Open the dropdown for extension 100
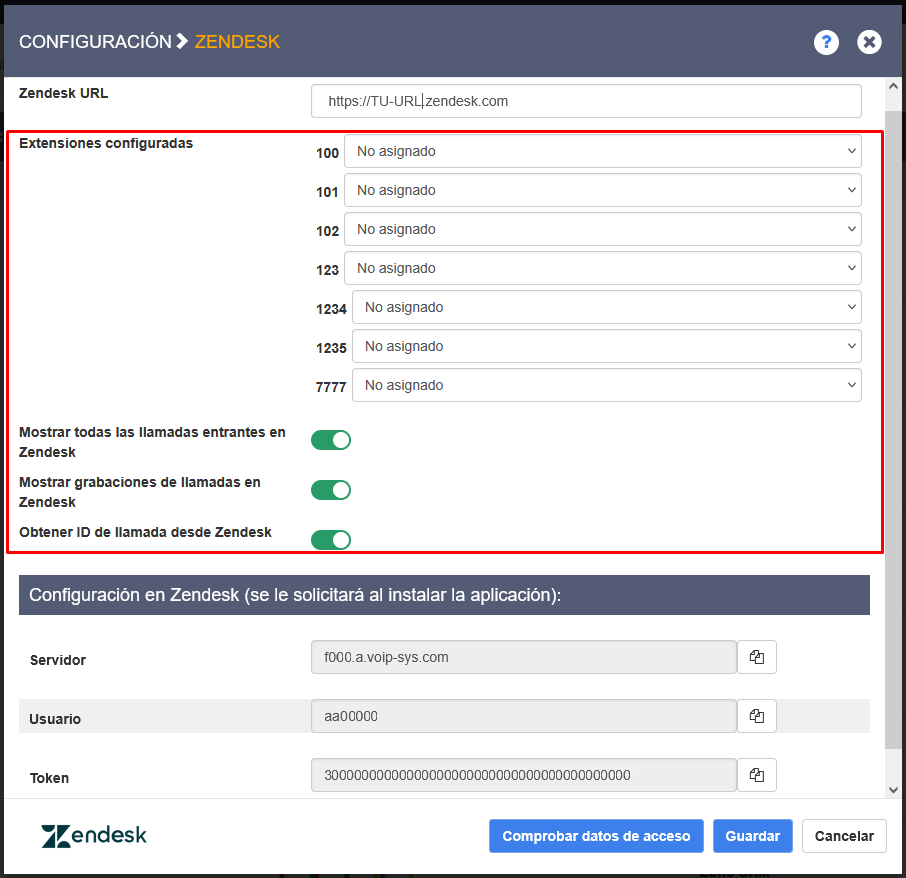 pyautogui.click(x=602, y=152)
